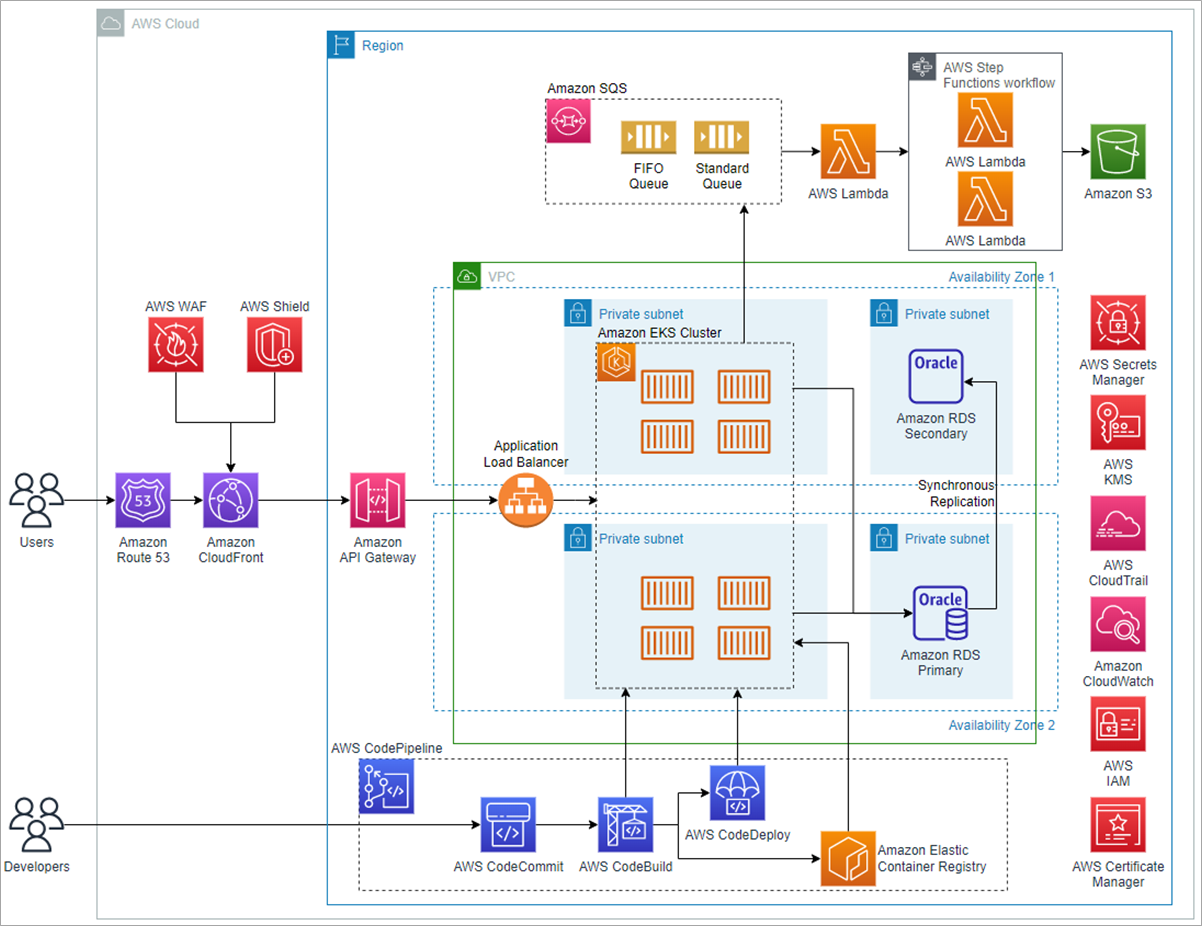Click the 'Availability Zone 1' label

point(1001,277)
